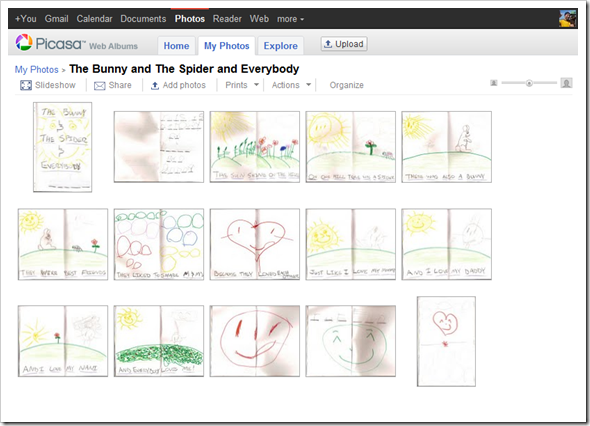Open Web from the top bar
This screenshot has width=590, height=426.
coord(259,19)
